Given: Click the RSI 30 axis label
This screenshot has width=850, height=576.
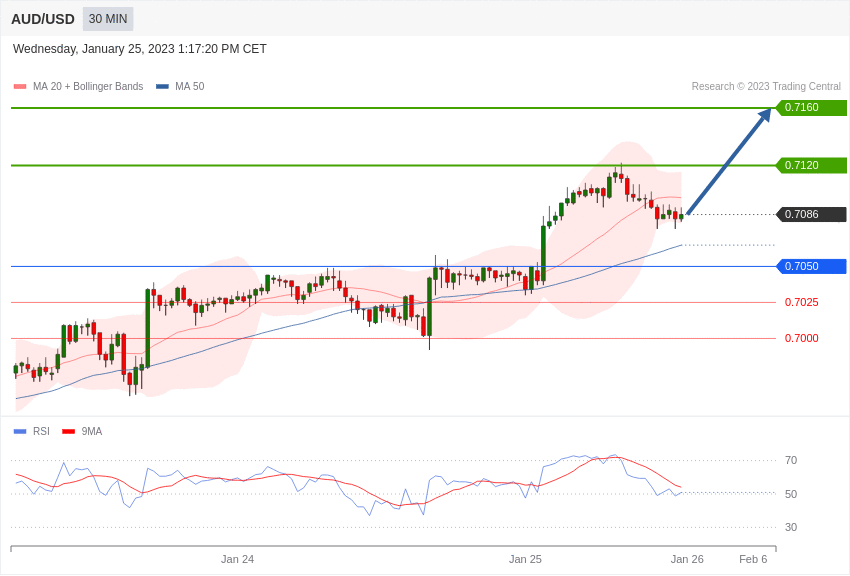Looking at the screenshot, I should 791,527.
